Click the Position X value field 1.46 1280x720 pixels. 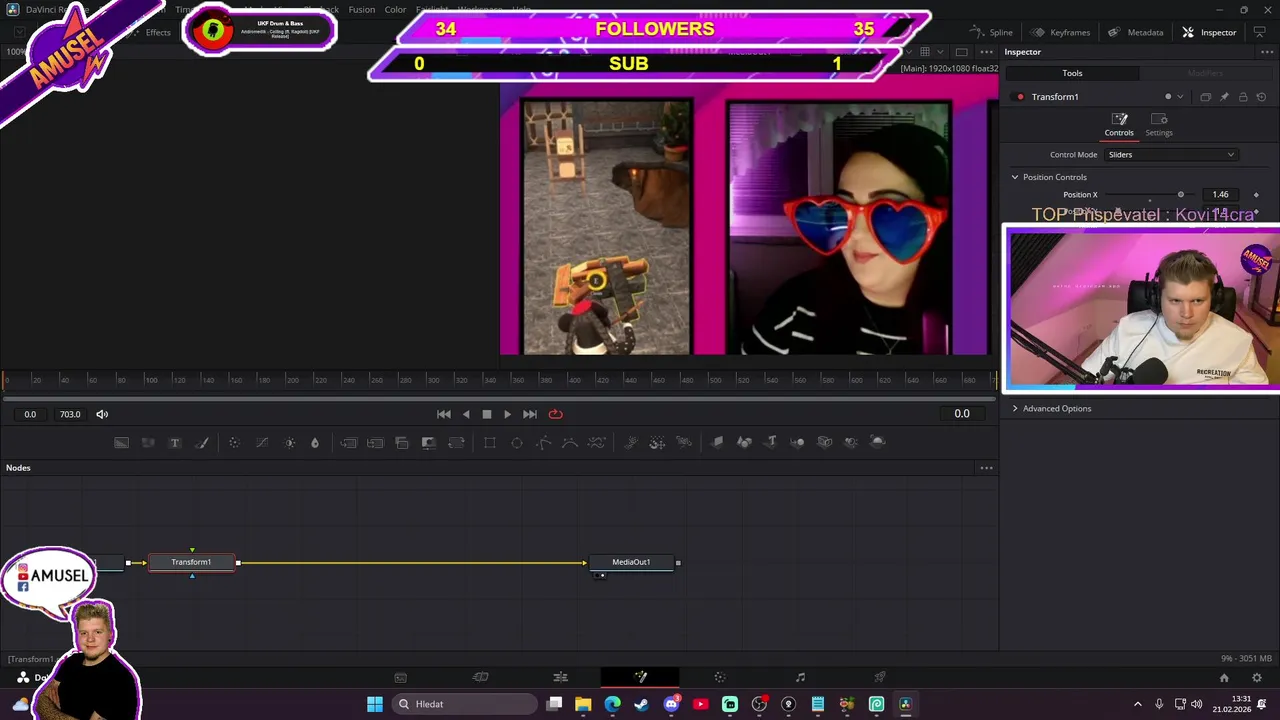1220,195
